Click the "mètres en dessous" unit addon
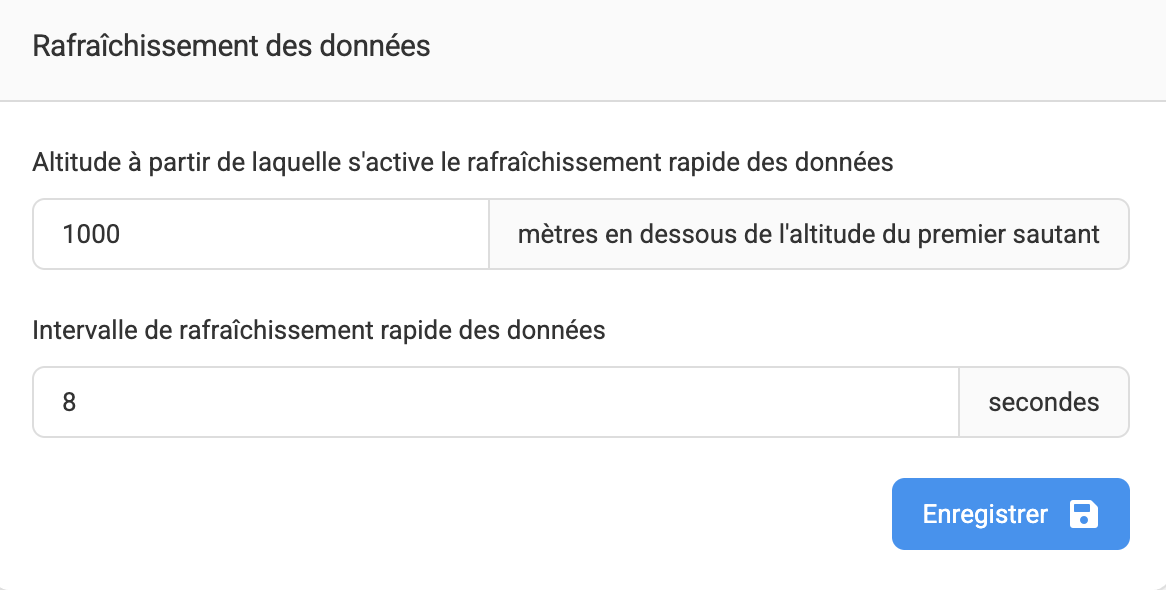1166x590 pixels. pyautogui.click(x=808, y=235)
